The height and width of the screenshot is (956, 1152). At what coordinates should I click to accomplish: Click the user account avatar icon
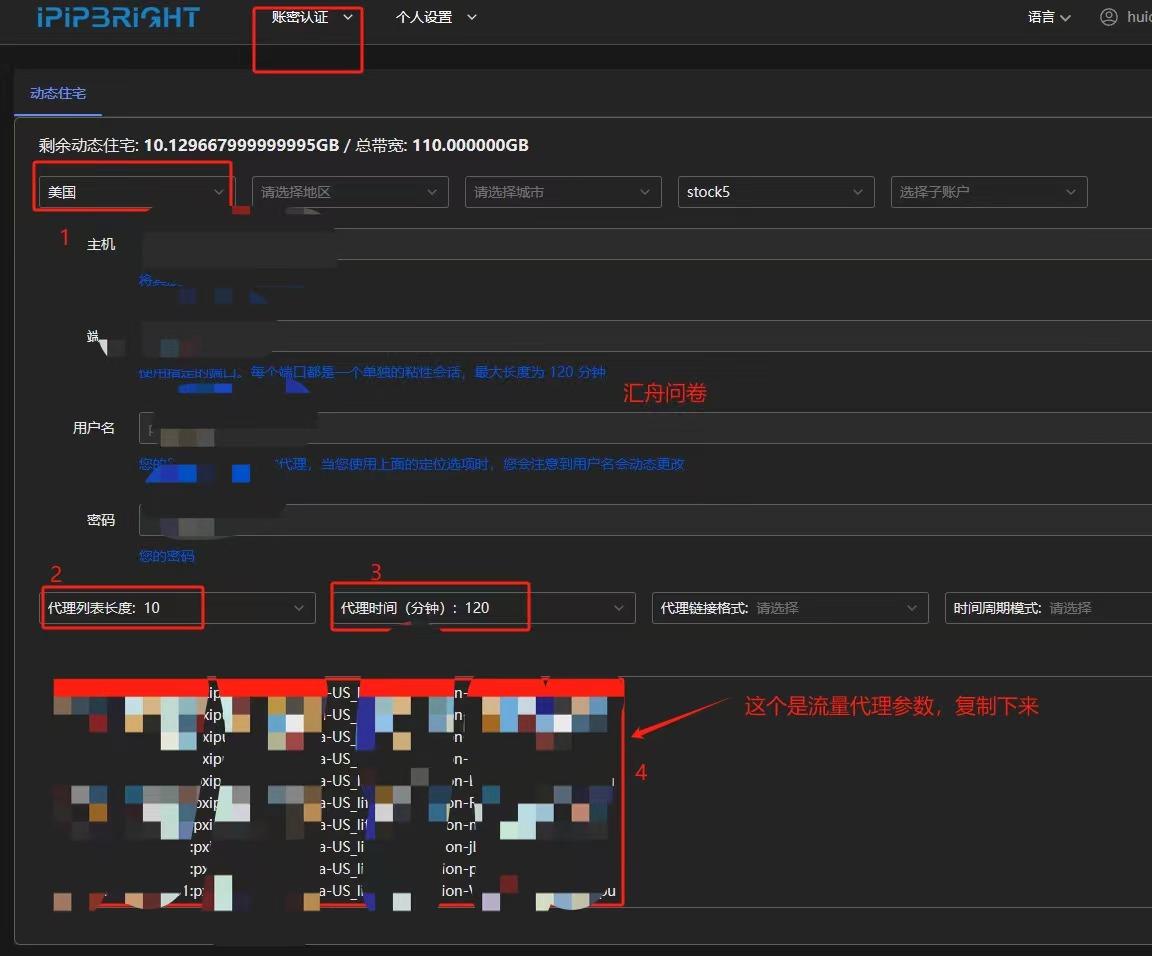click(1109, 16)
